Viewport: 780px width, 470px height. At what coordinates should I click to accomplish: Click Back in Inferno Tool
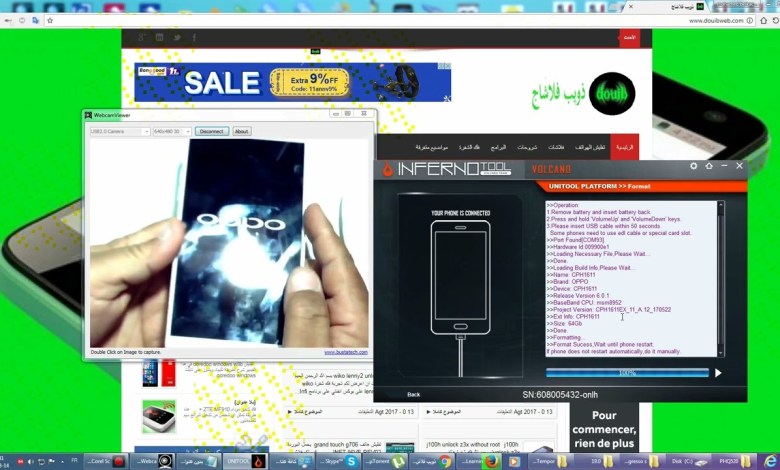coord(413,394)
